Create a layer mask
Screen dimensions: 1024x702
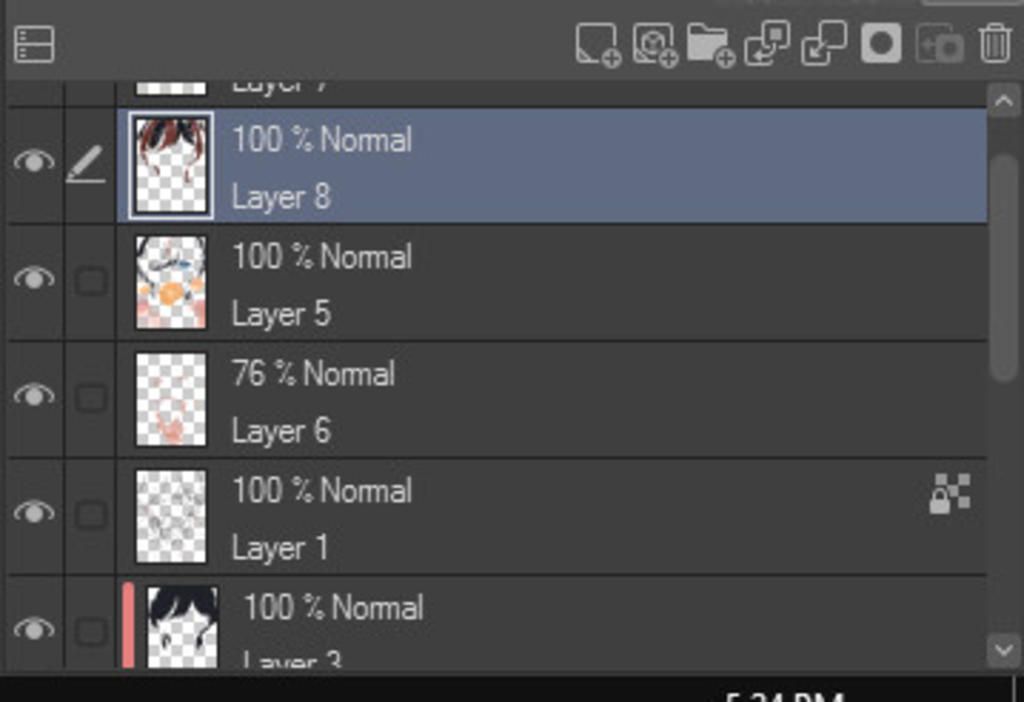pos(881,44)
